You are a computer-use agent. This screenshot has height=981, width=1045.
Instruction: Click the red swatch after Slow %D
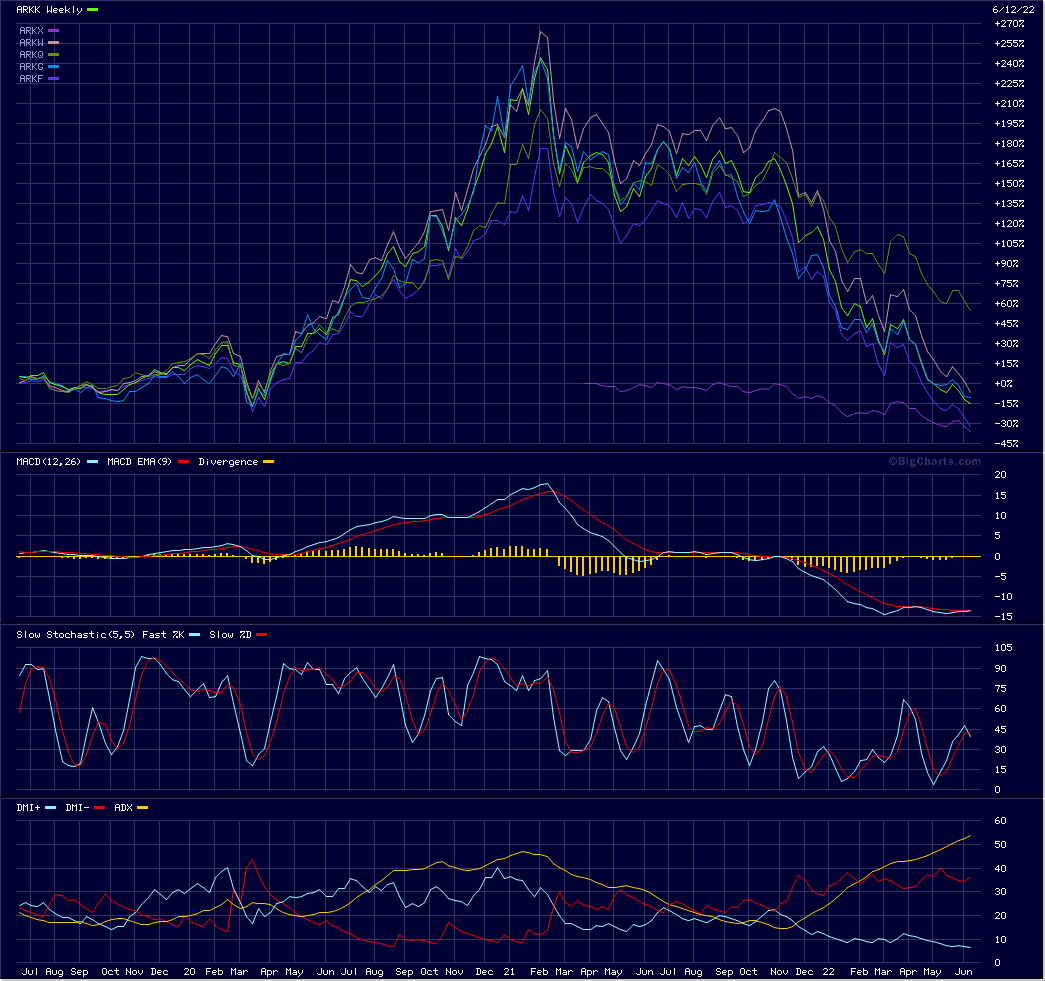point(262,635)
